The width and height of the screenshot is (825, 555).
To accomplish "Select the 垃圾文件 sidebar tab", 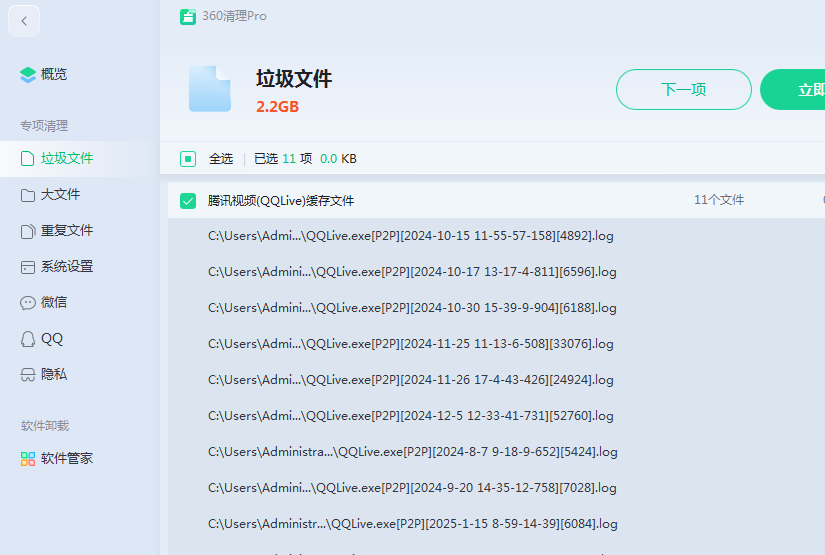I will pos(66,158).
